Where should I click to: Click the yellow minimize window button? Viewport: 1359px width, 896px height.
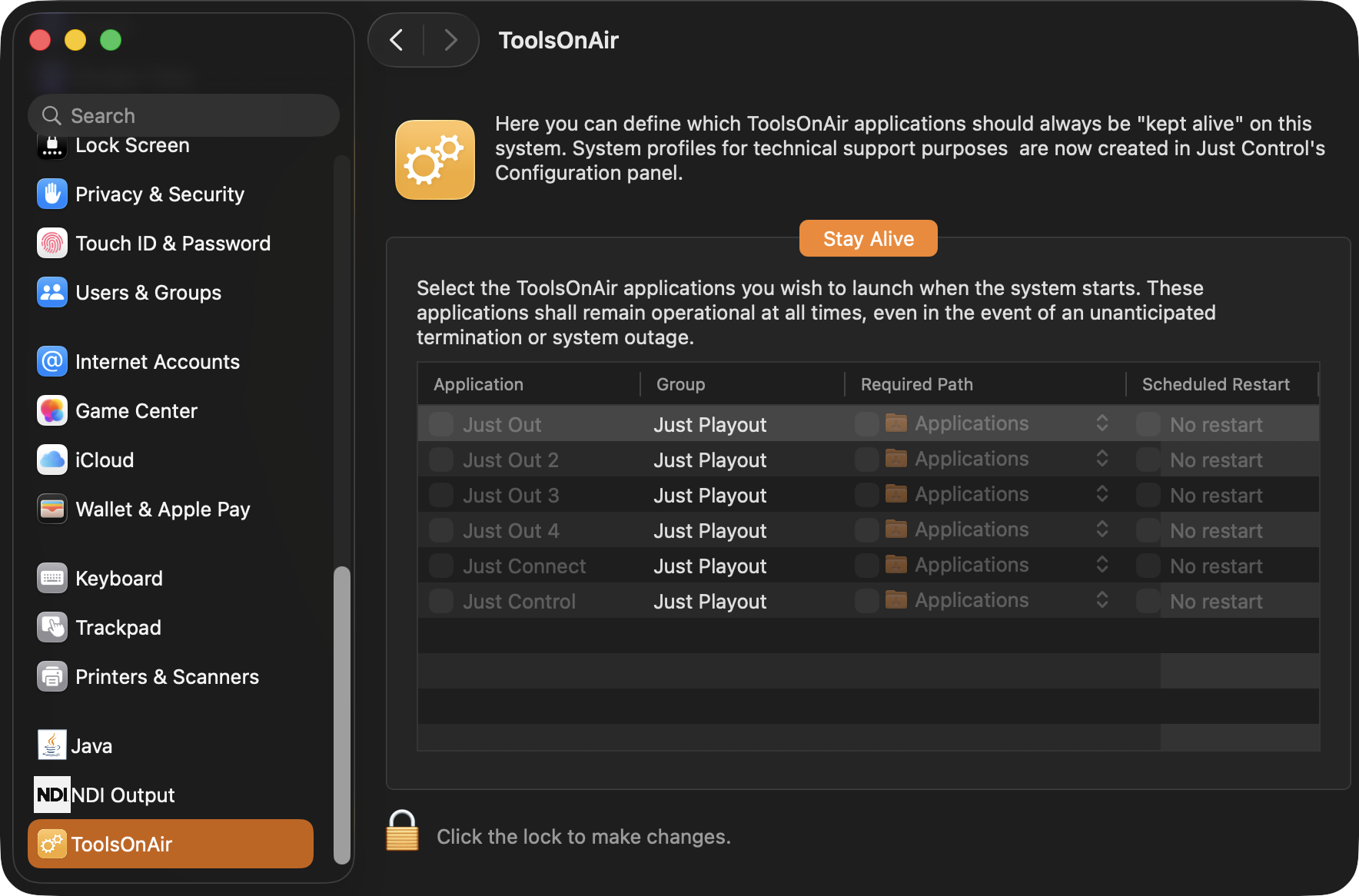[x=75, y=40]
